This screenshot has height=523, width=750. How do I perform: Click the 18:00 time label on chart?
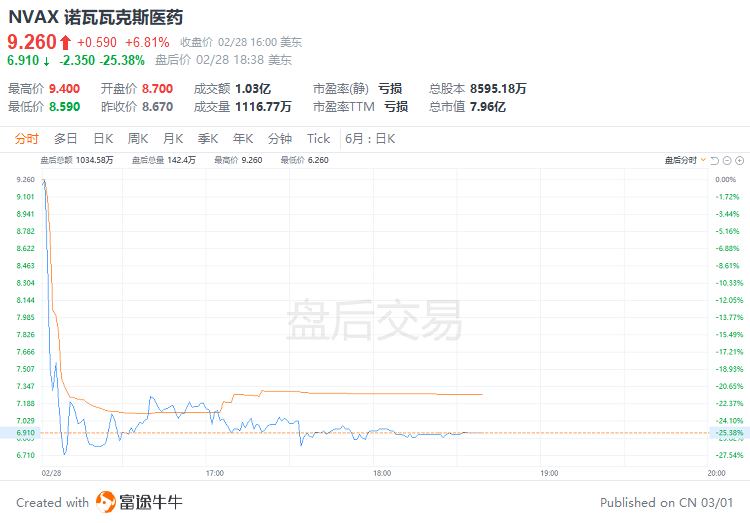point(382,473)
